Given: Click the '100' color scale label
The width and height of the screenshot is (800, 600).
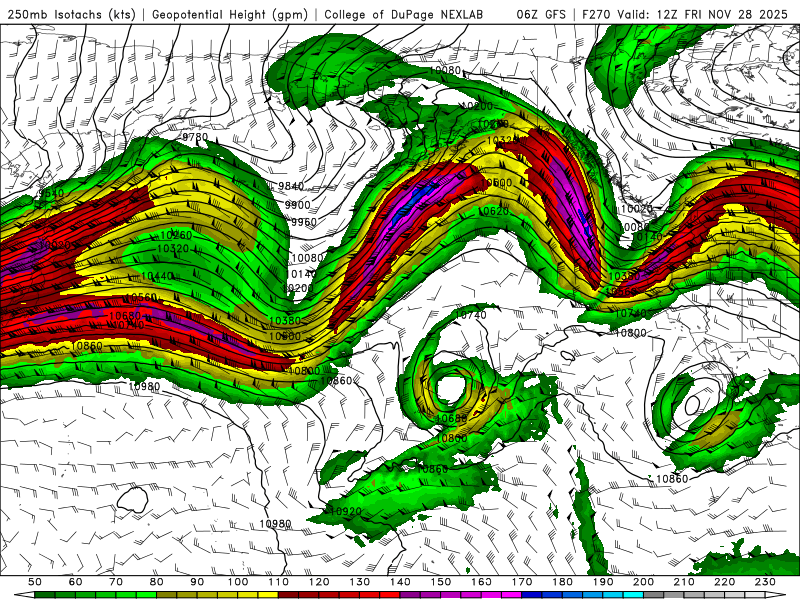Looking at the screenshot, I should [x=238, y=582].
